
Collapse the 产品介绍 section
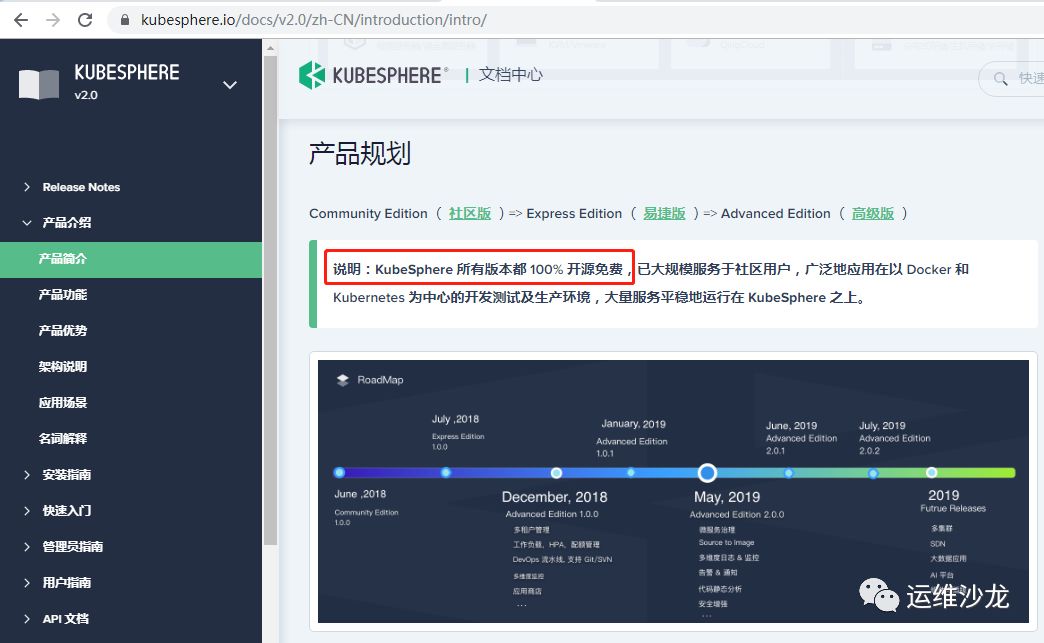(x=66, y=222)
